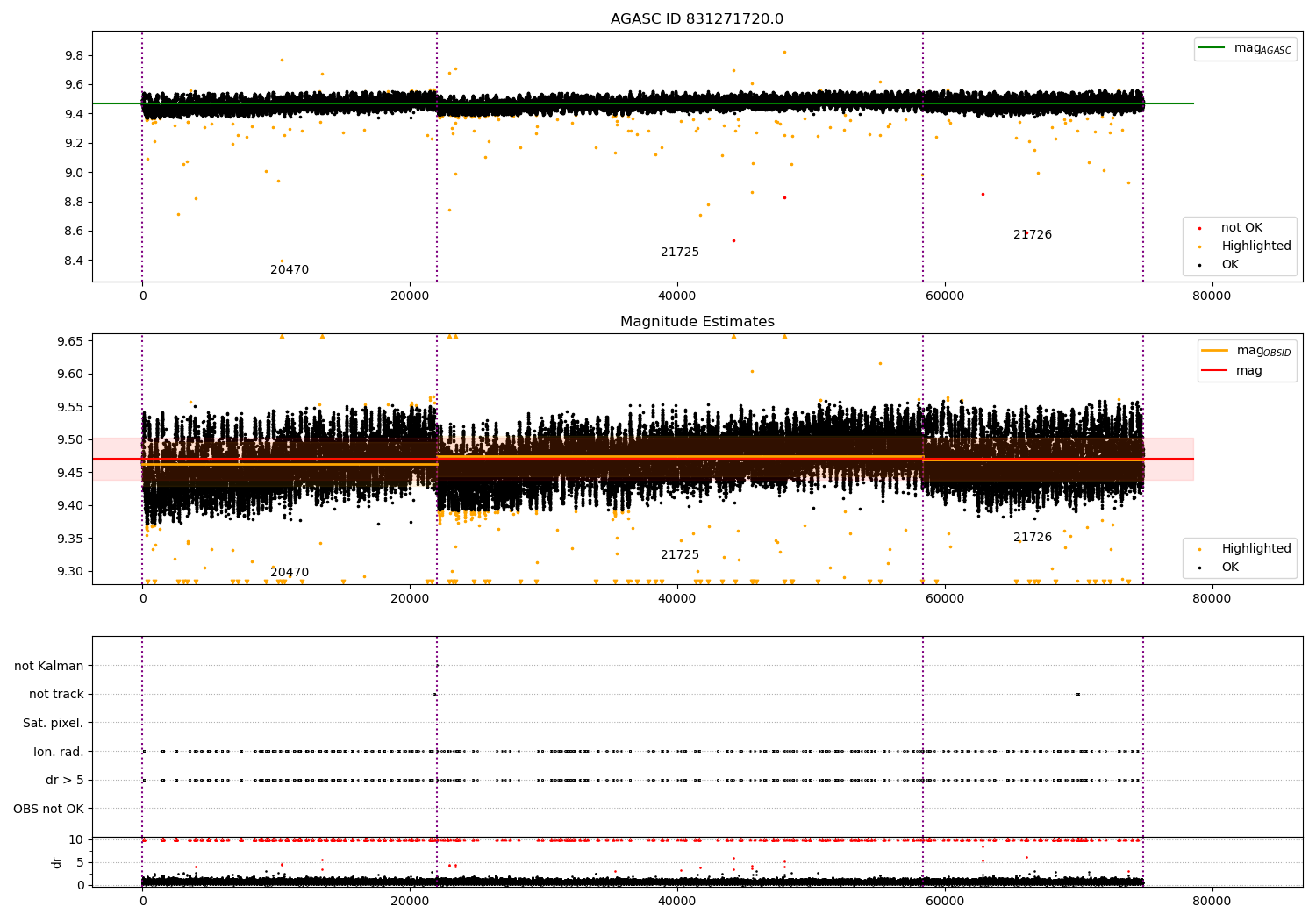Viewport: 1316px width, 921px height.
Task: Click the 9.60 y-axis tick in middle plot
Action: pyautogui.click(x=70, y=374)
